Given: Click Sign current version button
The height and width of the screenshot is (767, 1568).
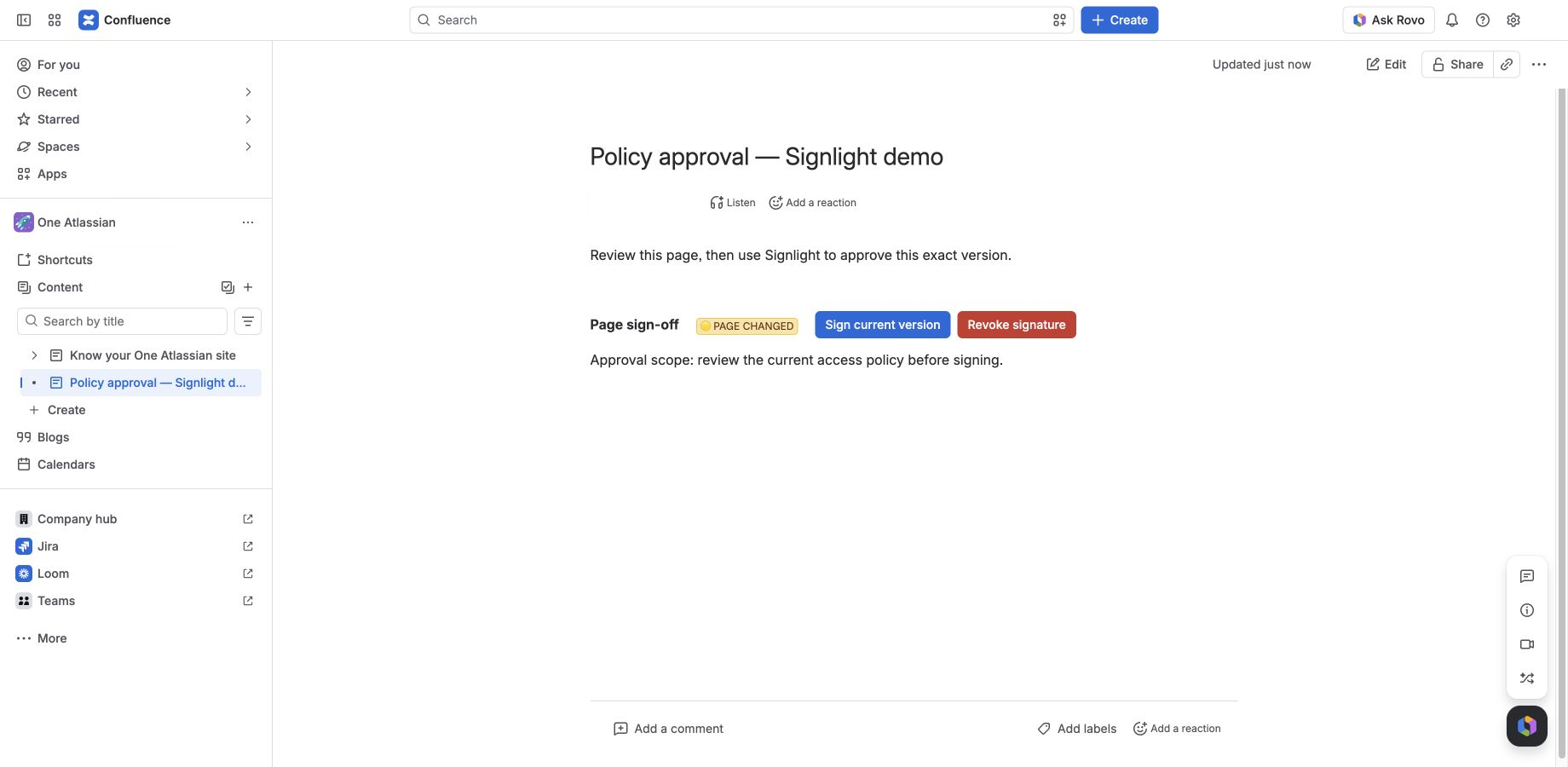Looking at the screenshot, I should coord(882,325).
